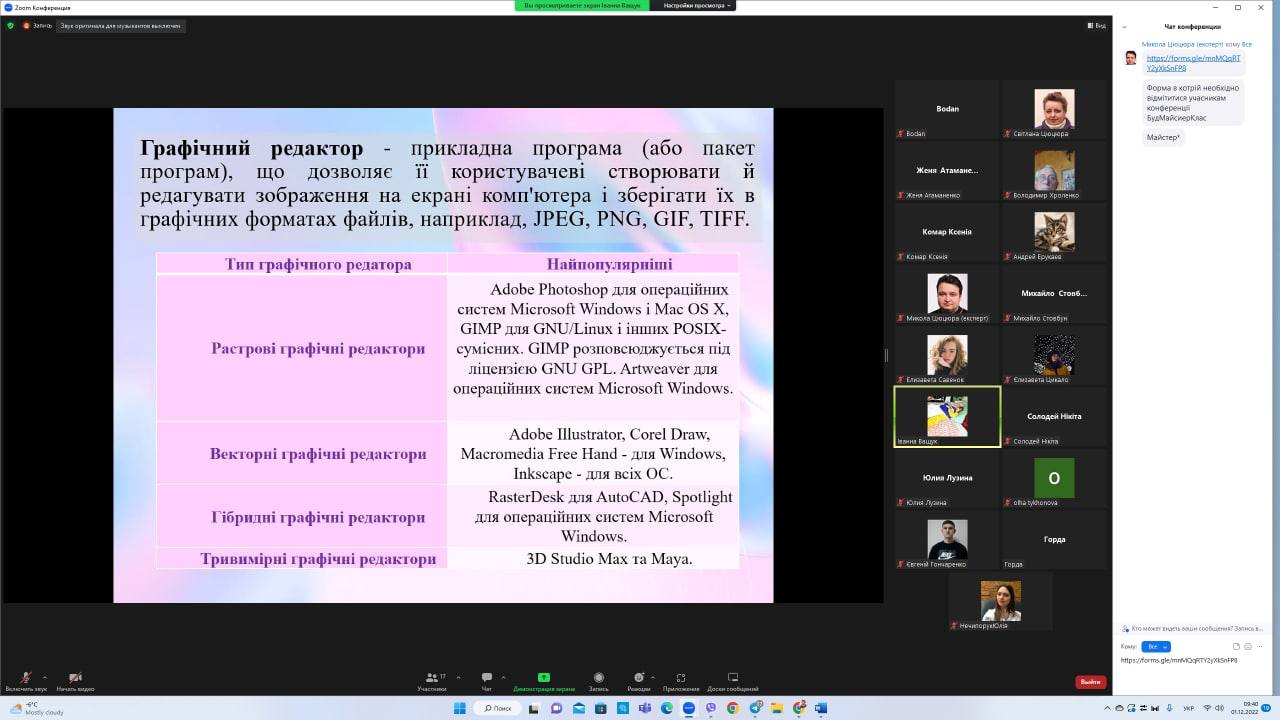Click chat message input field
Image resolution: width=1280 pixels, height=720 pixels.
pos(1195,672)
